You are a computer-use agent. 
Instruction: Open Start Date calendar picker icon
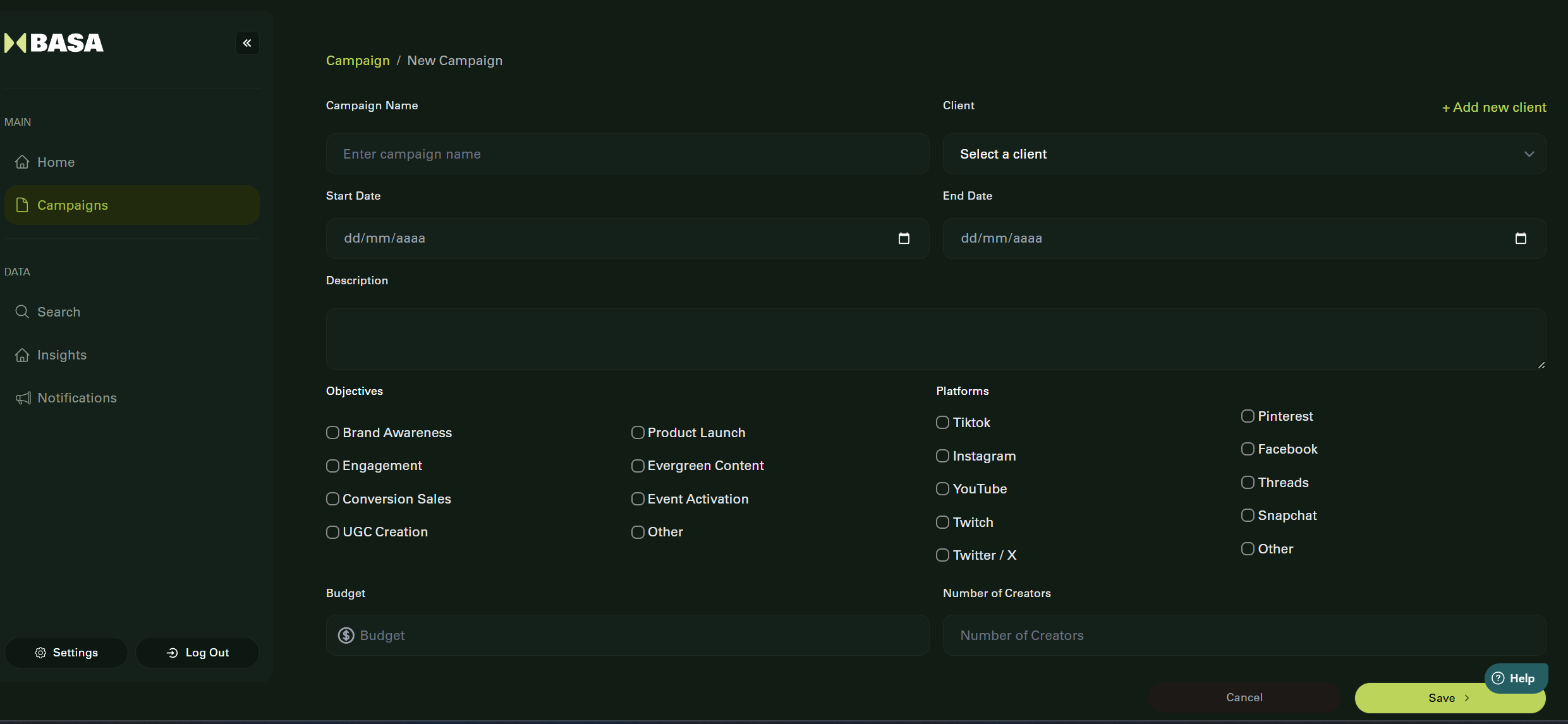(x=904, y=238)
